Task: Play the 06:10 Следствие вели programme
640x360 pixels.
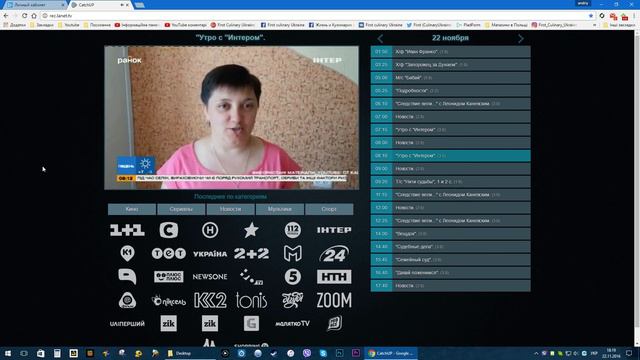Action: click(x=451, y=104)
